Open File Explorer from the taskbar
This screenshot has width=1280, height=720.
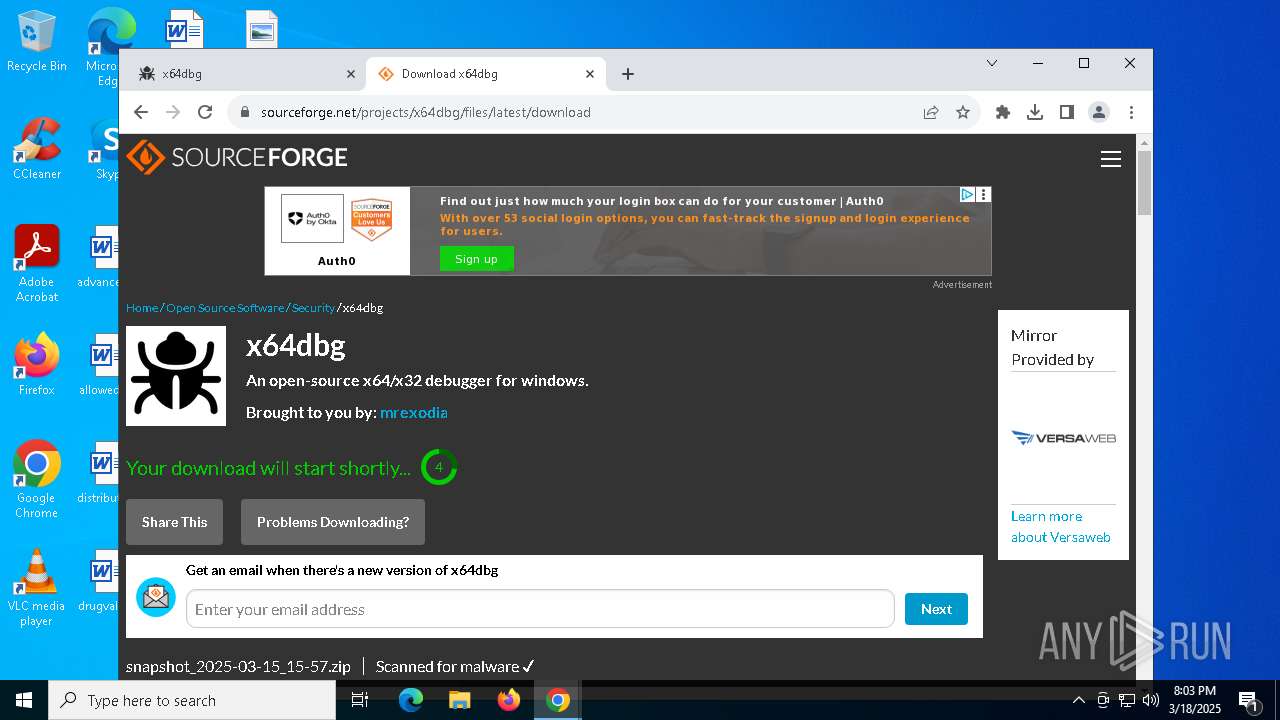(x=460, y=700)
